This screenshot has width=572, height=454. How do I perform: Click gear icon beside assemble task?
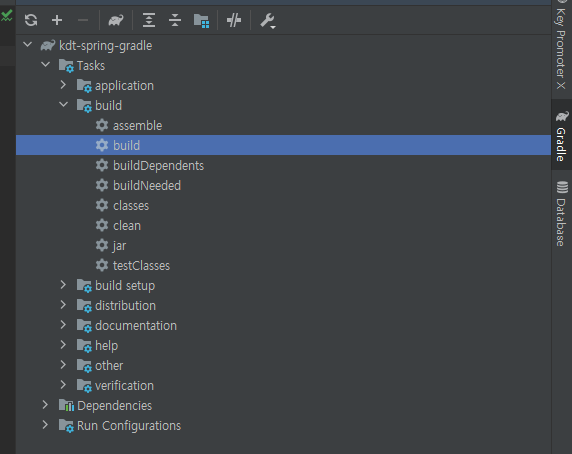[x=102, y=125]
